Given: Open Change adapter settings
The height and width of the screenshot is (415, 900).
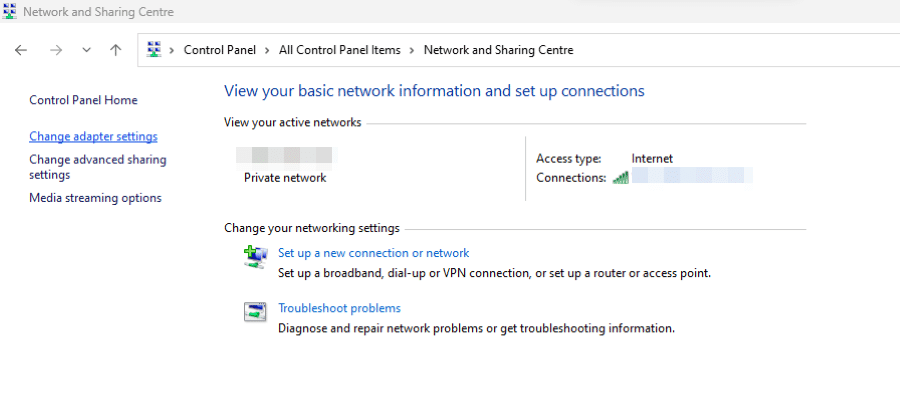Looking at the screenshot, I should pos(94,137).
